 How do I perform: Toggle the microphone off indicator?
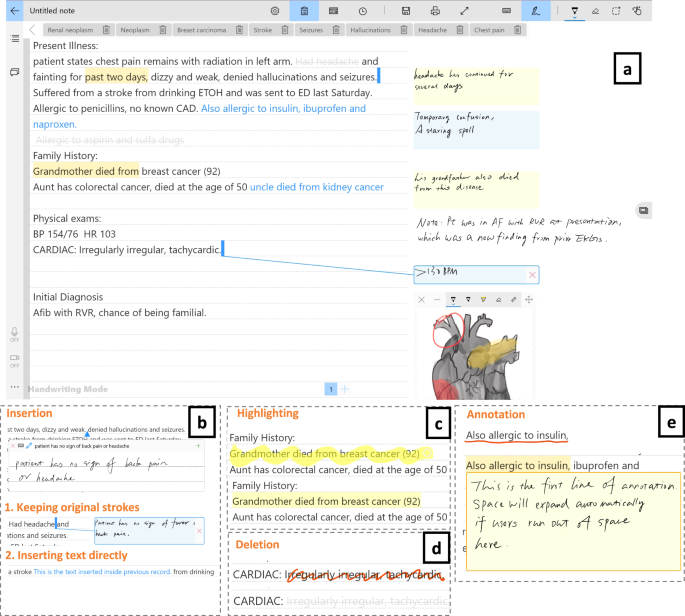coord(14,334)
